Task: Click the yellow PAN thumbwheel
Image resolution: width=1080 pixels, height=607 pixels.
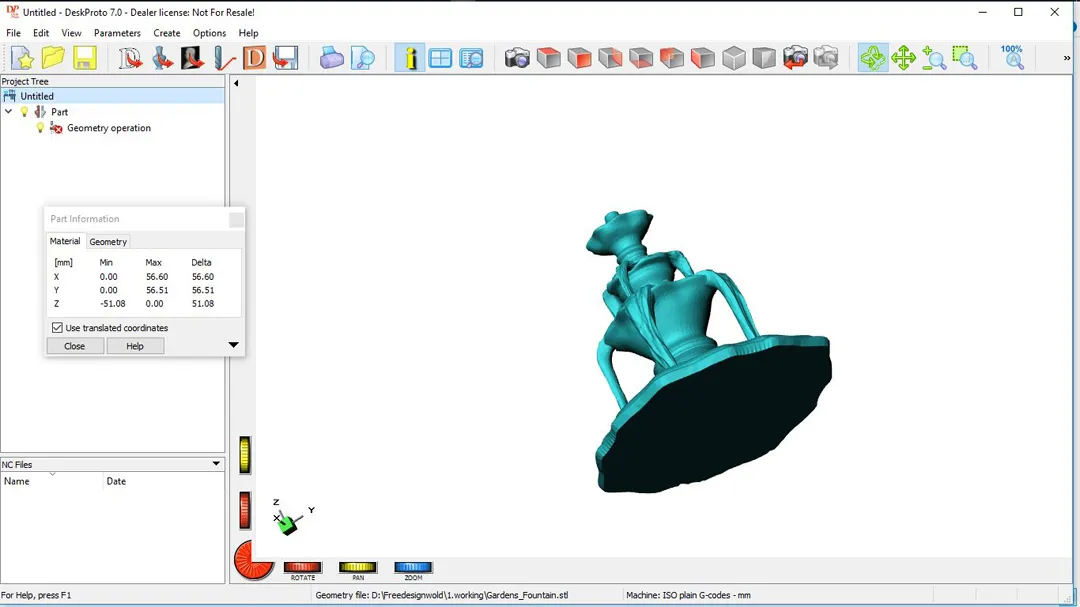Action: pyautogui.click(x=357, y=567)
